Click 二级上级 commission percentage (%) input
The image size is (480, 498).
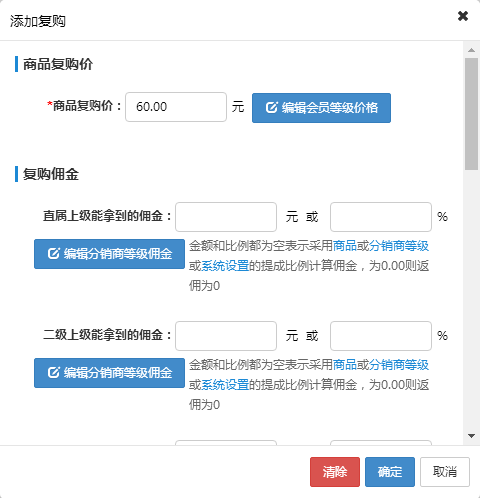pos(381,336)
